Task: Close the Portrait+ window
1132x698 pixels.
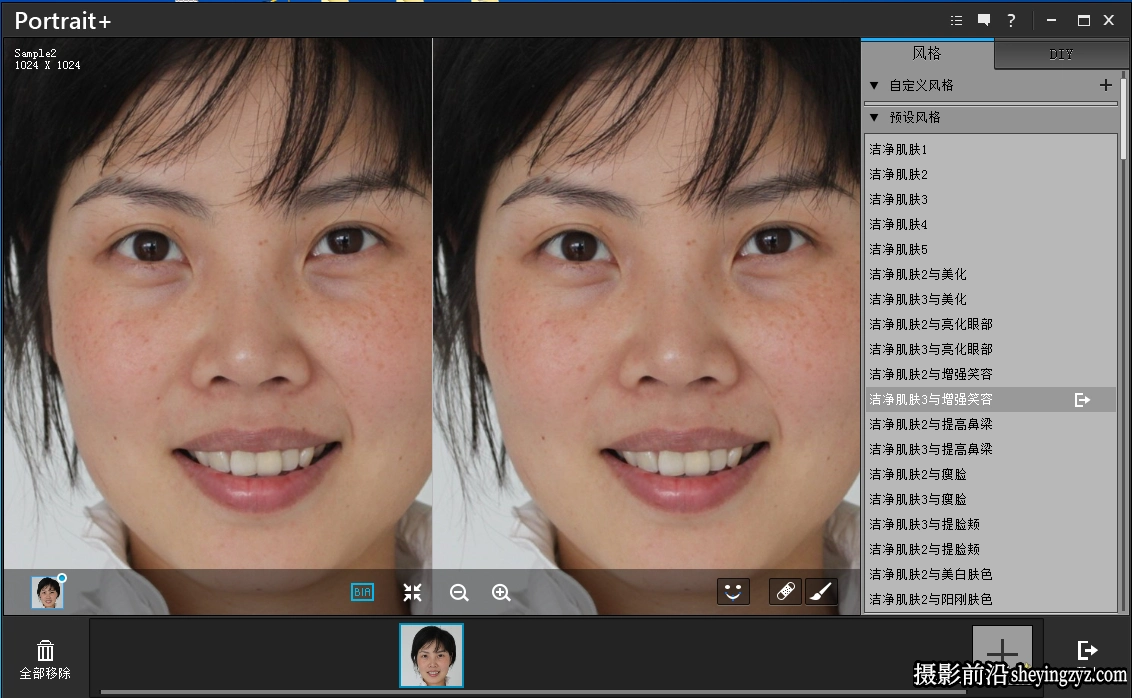Action: 1110,20
